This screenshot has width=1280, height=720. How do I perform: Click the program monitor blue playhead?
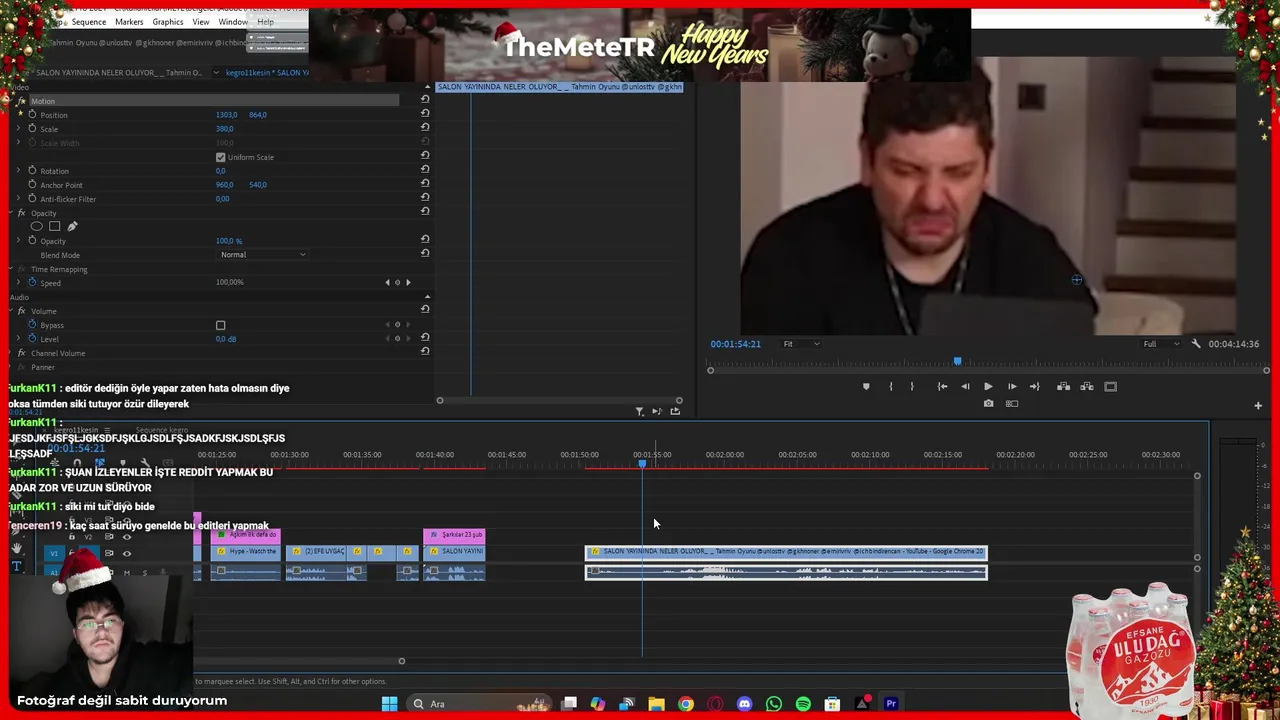pos(957,361)
